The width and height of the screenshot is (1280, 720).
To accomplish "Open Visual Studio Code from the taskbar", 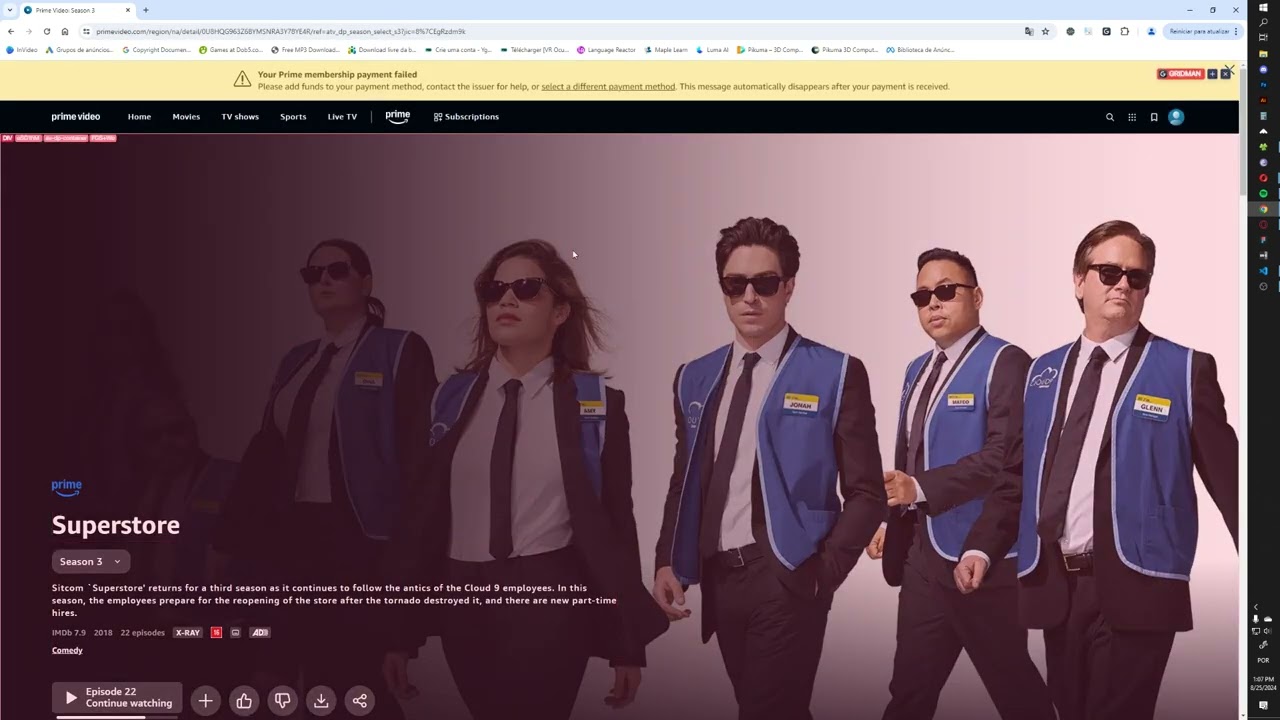I will point(1263,271).
